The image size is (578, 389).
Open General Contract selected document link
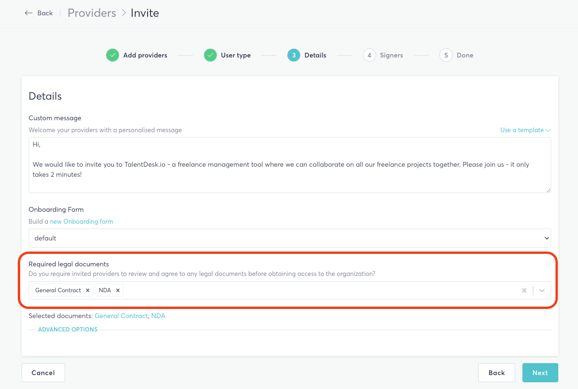pyautogui.click(x=121, y=316)
